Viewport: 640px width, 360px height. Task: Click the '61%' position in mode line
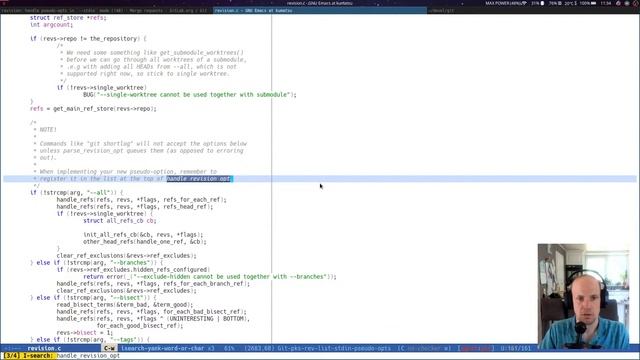click(229, 348)
